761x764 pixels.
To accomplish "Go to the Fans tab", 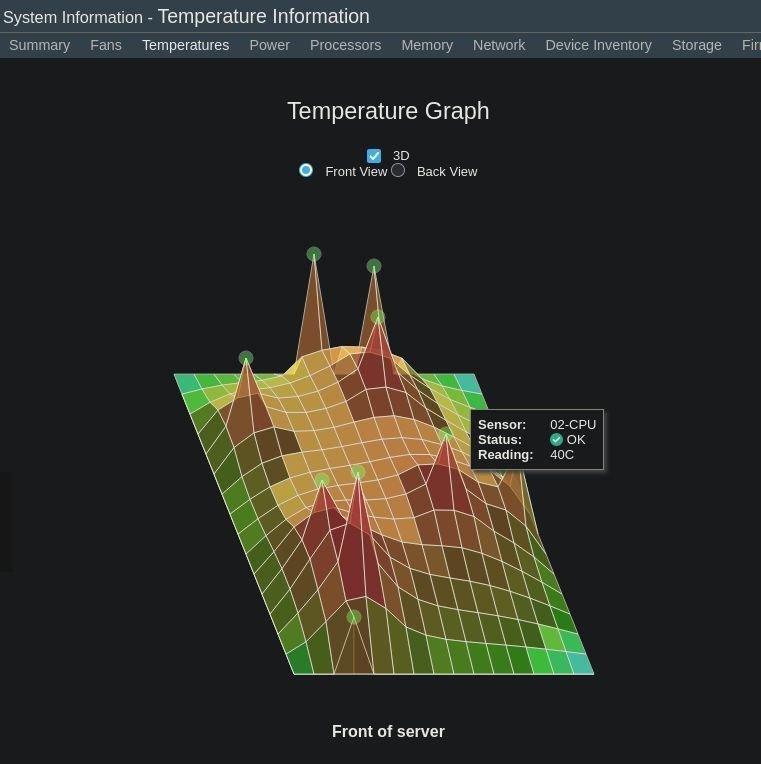I will point(106,45).
